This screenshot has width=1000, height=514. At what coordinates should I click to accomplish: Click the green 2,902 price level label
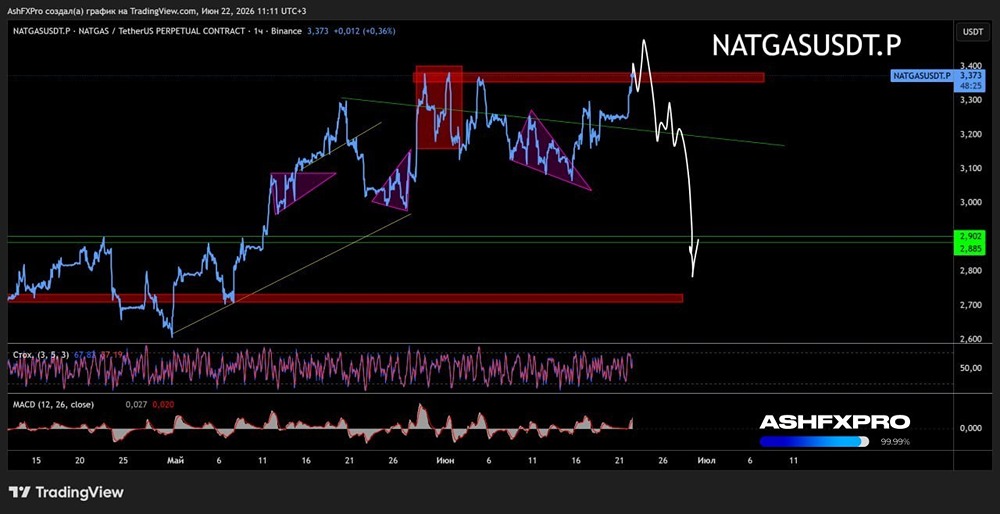pos(969,235)
